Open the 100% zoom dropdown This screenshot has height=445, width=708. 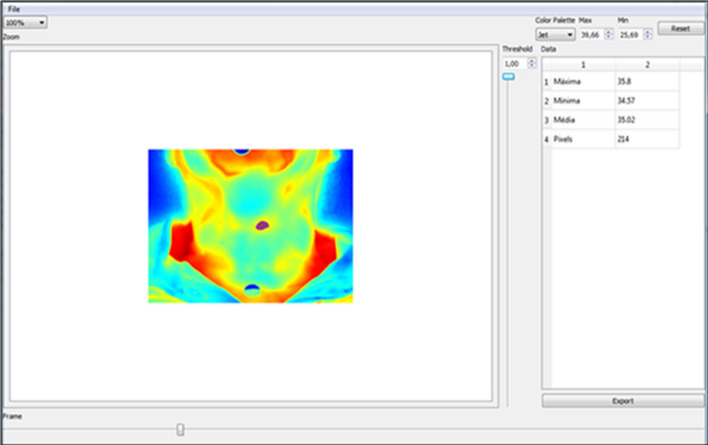coord(25,22)
